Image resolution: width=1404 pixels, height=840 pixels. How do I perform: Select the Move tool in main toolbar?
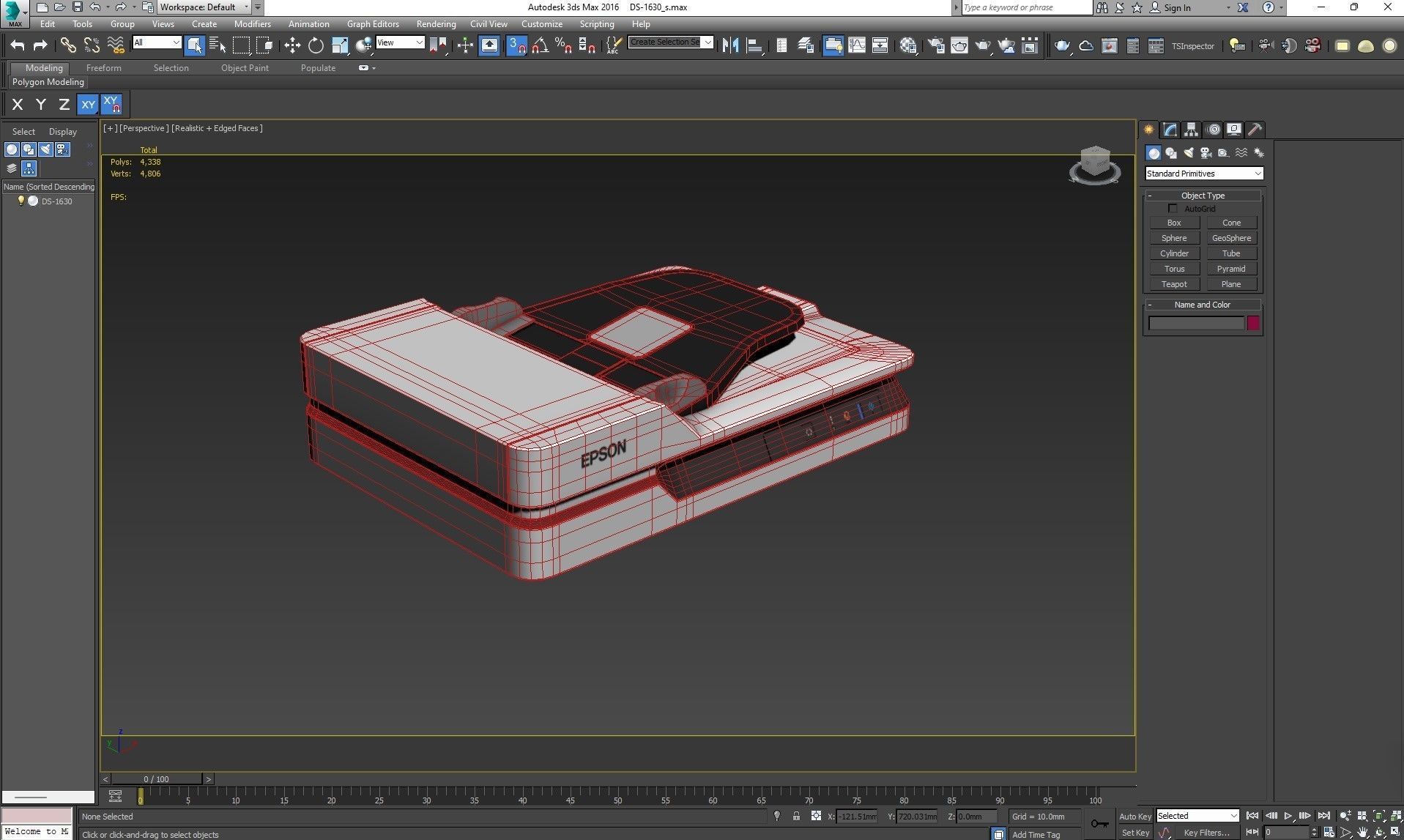point(292,45)
